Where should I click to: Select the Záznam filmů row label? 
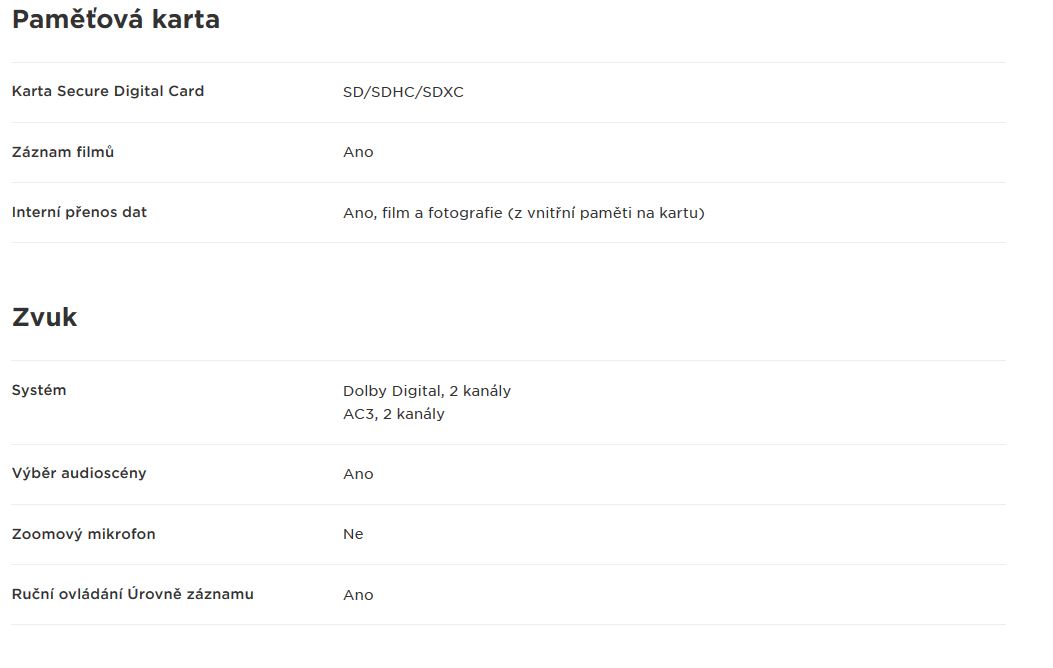pyautogui.click(x=63, y=152)
